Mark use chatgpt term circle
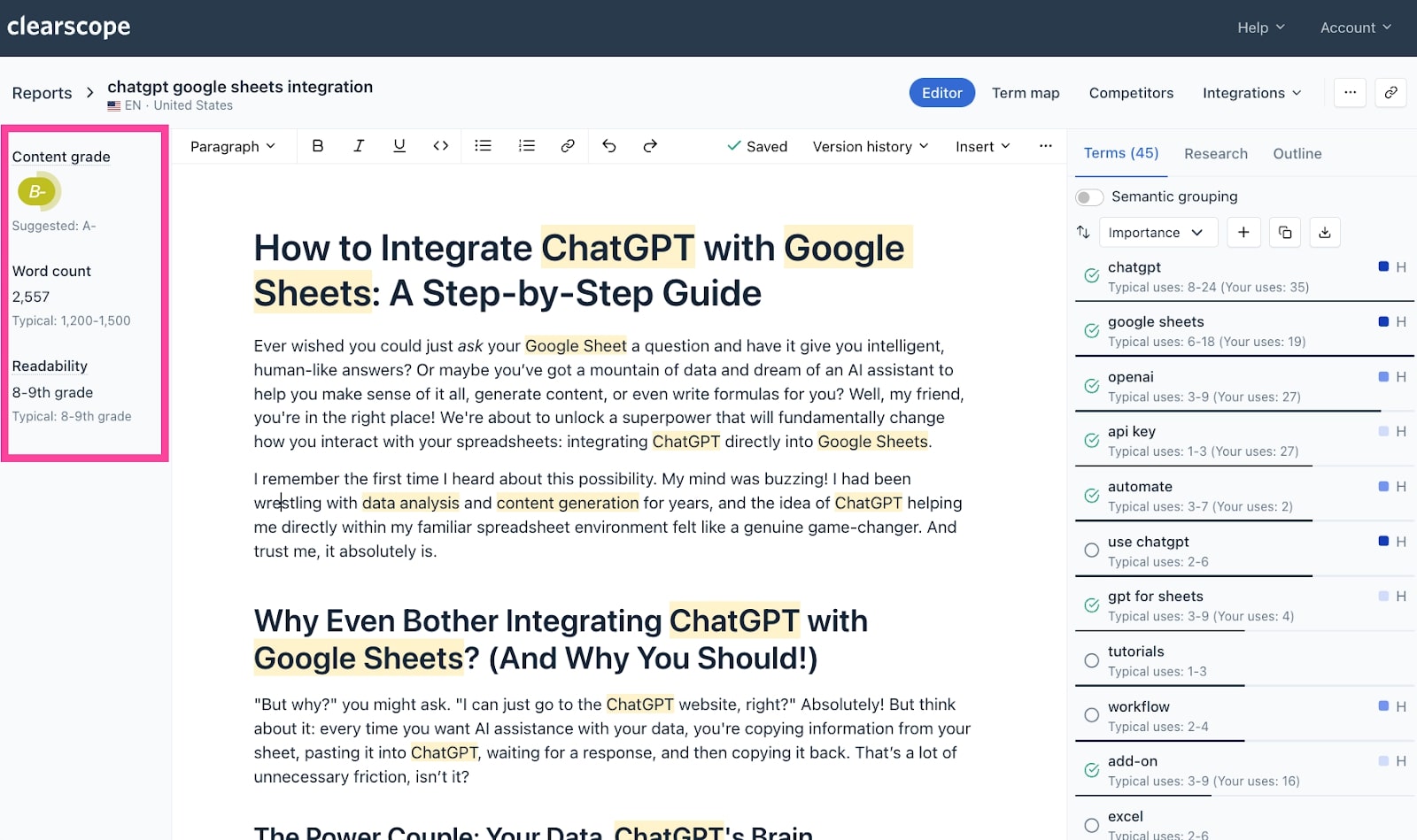Image resolution: width=1417 pixels, height=840 pixels. pyautogui.click(x=1092, y=551)
